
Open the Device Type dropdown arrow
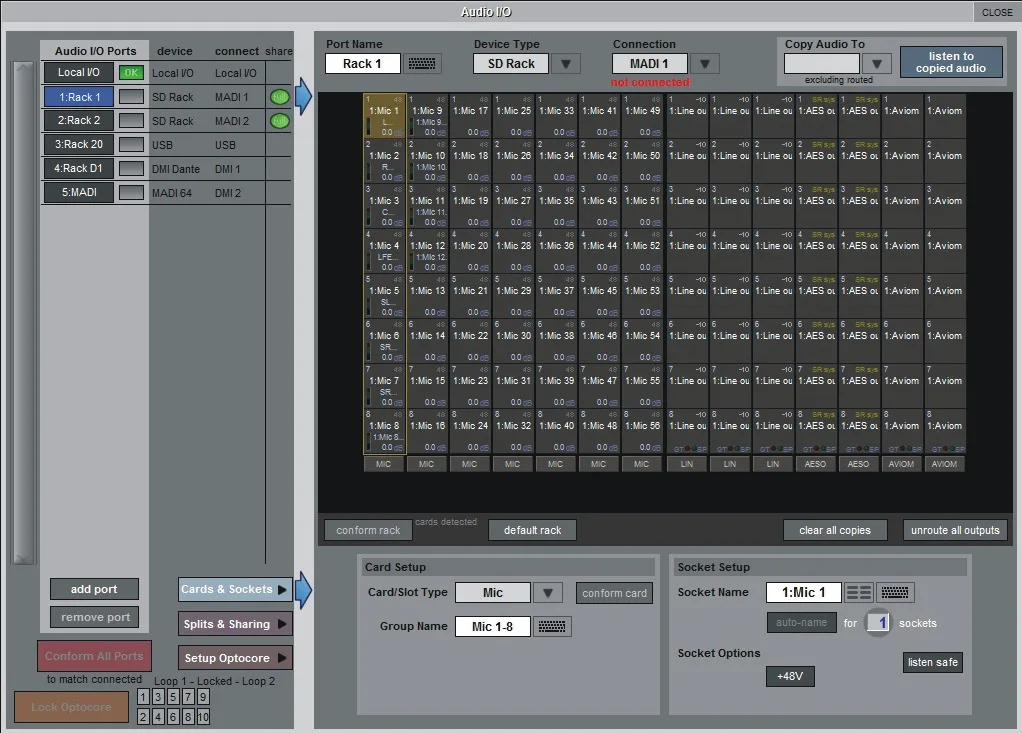pyautogui.click(x=566, y=63)
